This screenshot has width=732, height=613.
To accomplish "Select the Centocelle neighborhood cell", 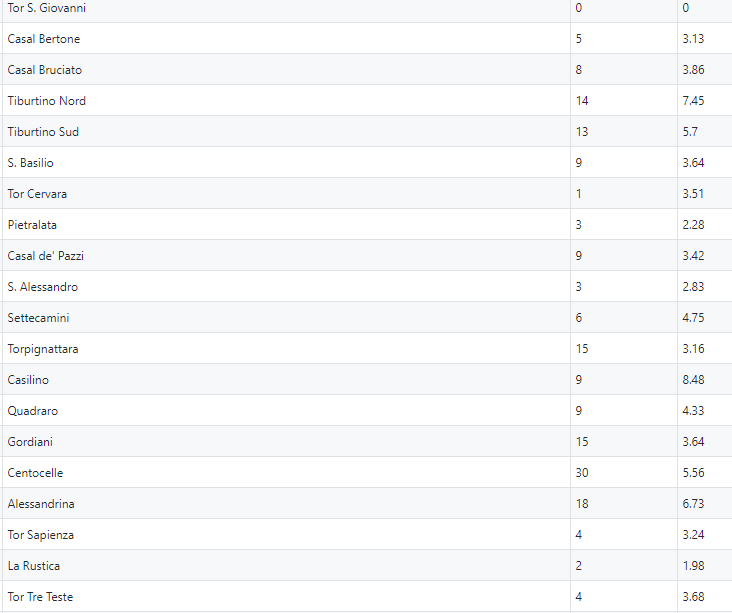I will (x=35, y=473).
